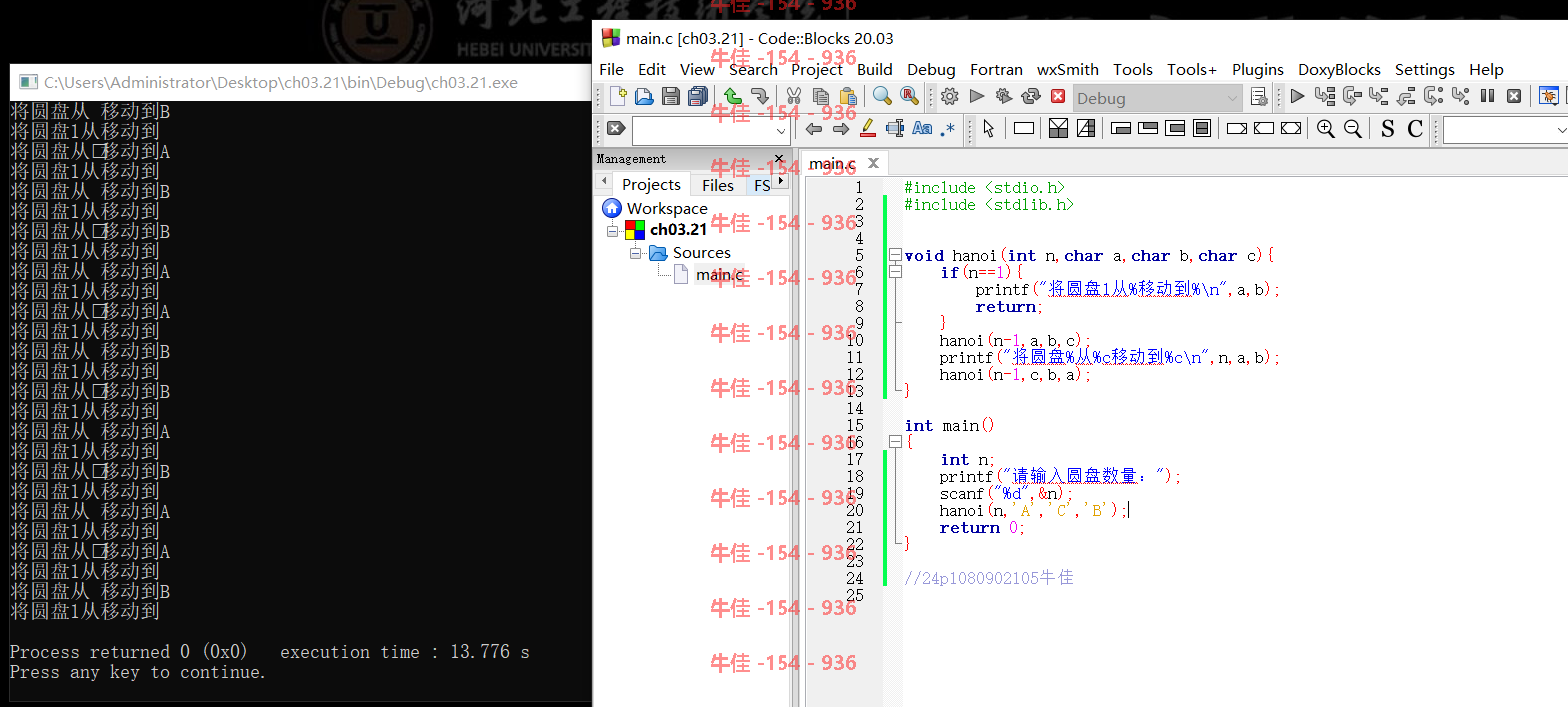Click Step into debug icon
Image resolution: width=1568 pixels, height=707 pixels.
pos(1379,97)
